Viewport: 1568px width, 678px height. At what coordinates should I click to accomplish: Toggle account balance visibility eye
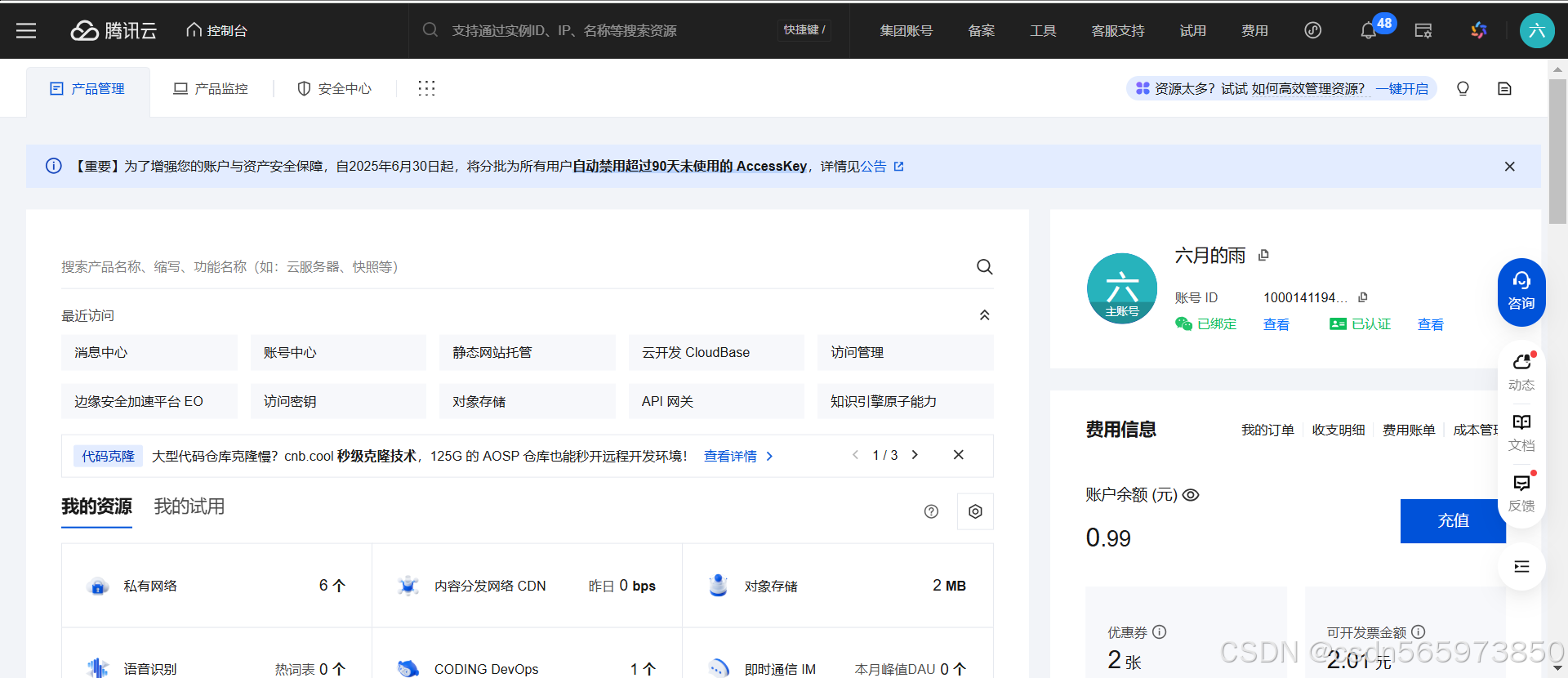coord(1191,495)
